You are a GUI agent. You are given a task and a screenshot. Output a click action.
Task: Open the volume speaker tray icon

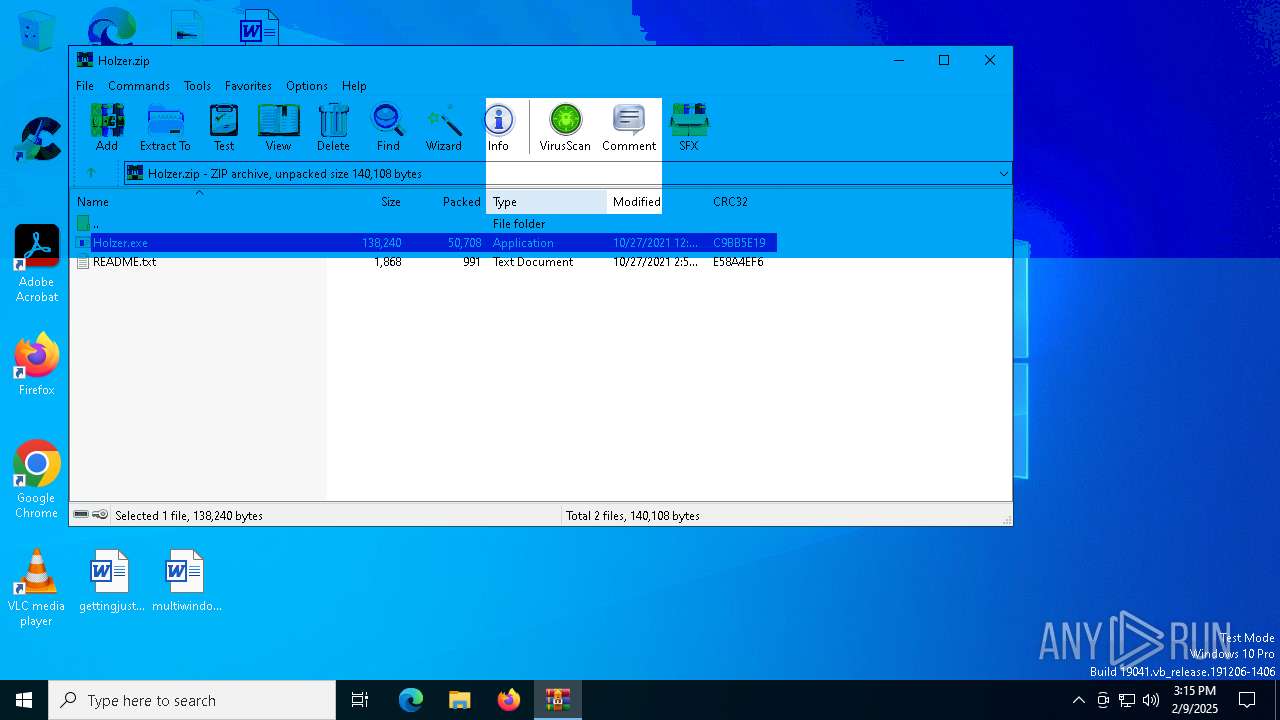(x=1151, y=700)
